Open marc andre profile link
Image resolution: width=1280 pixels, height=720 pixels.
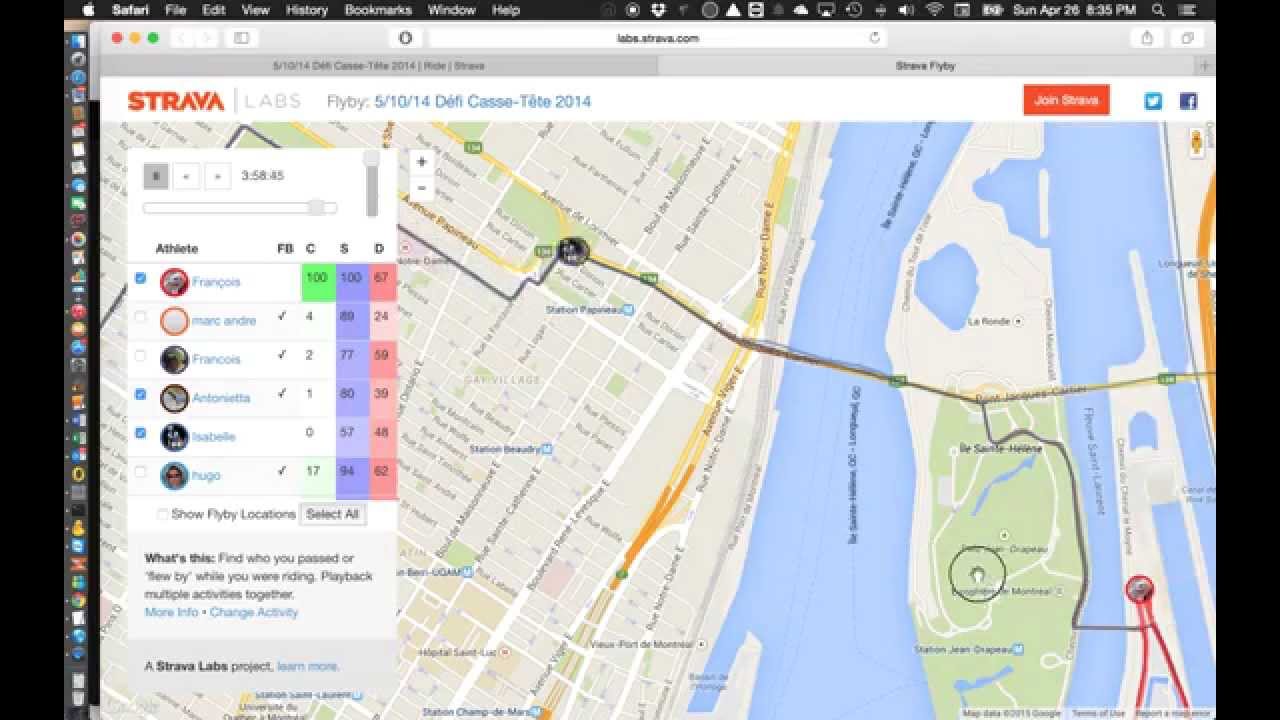coord(224,321)
